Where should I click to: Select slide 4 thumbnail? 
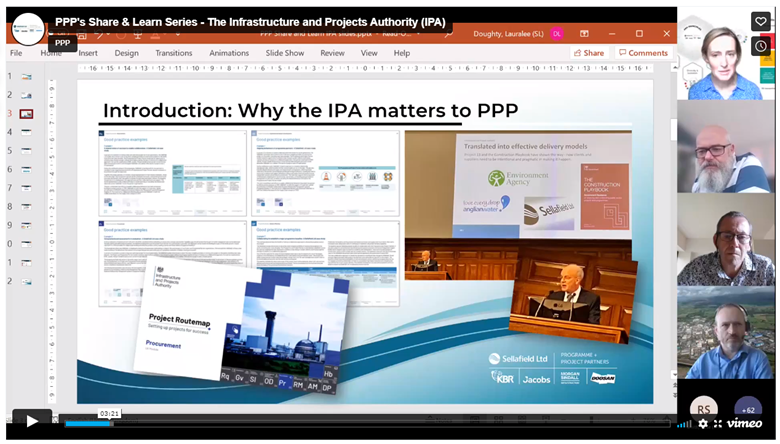pyautogui.click(x=26, y=132)
